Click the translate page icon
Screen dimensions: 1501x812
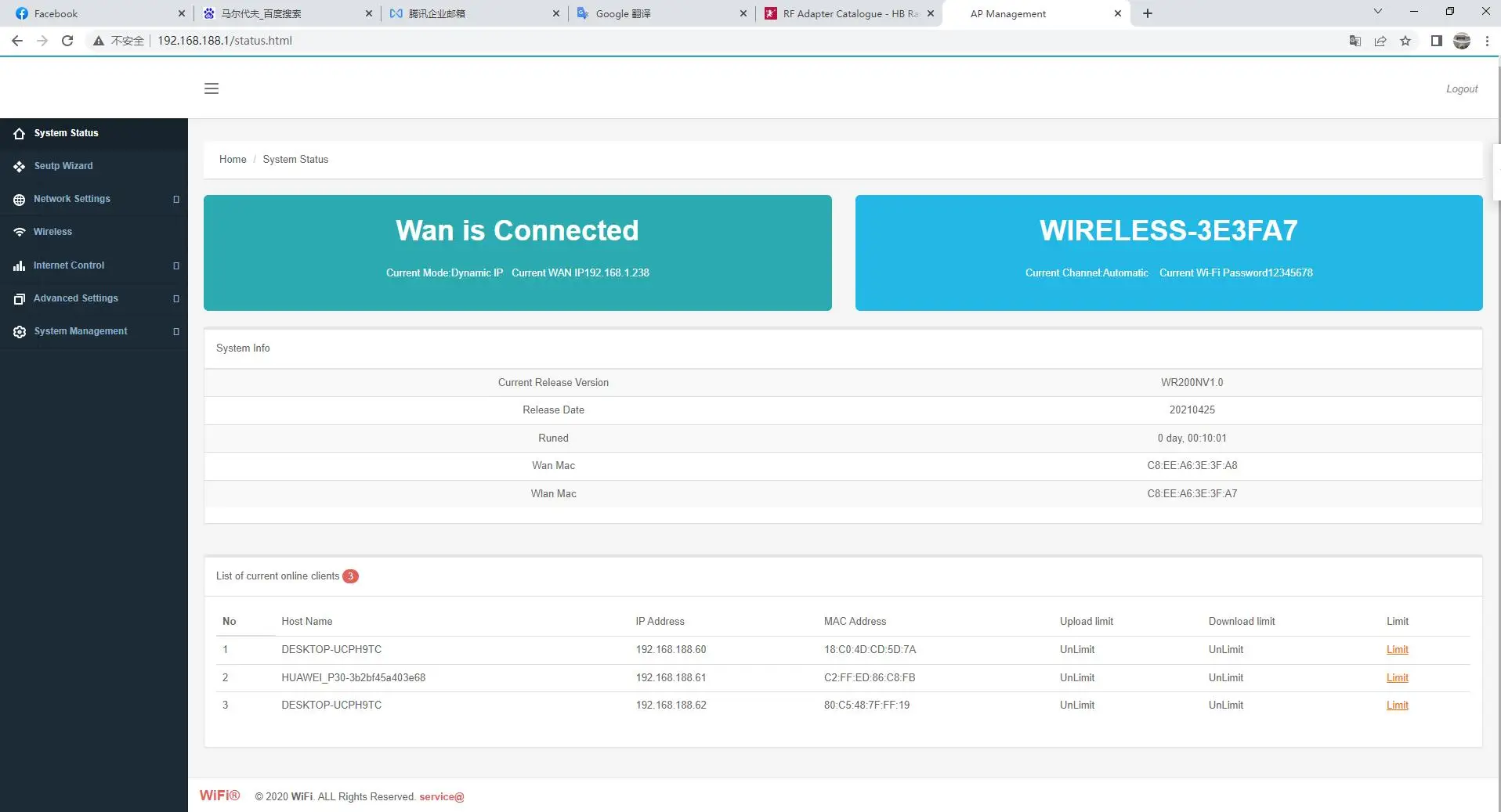coord(1355,41)
